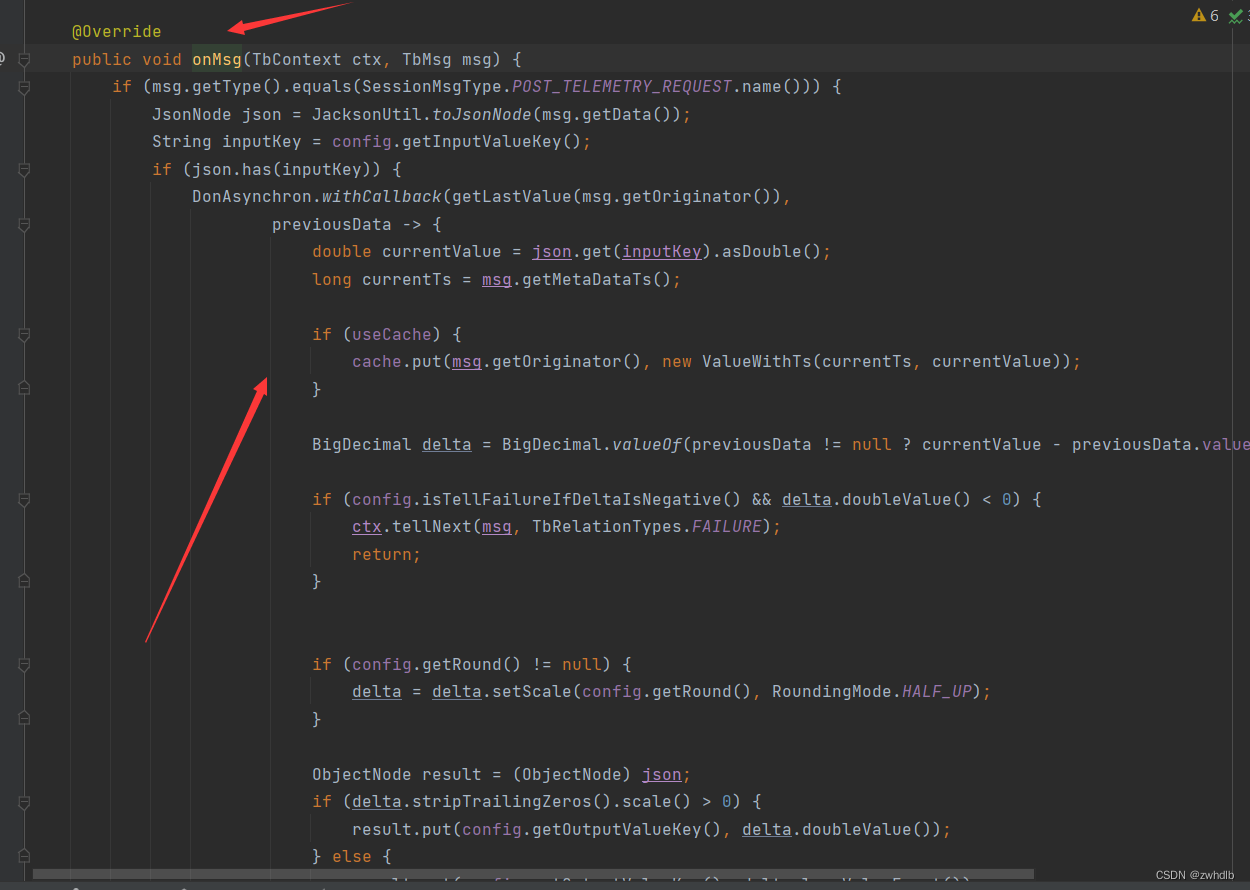1250x890 pixels.
Task: Collapse the onMsg method fold marker
Action: (24, 59)
